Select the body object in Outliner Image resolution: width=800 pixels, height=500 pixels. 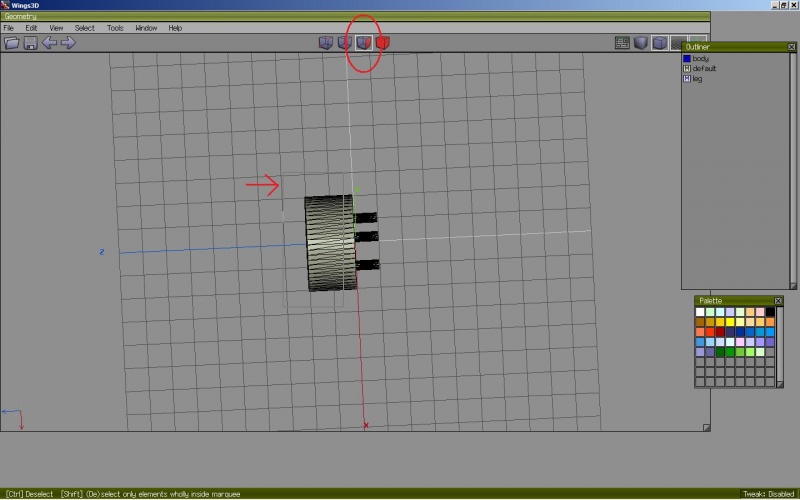tap(700, 59)
